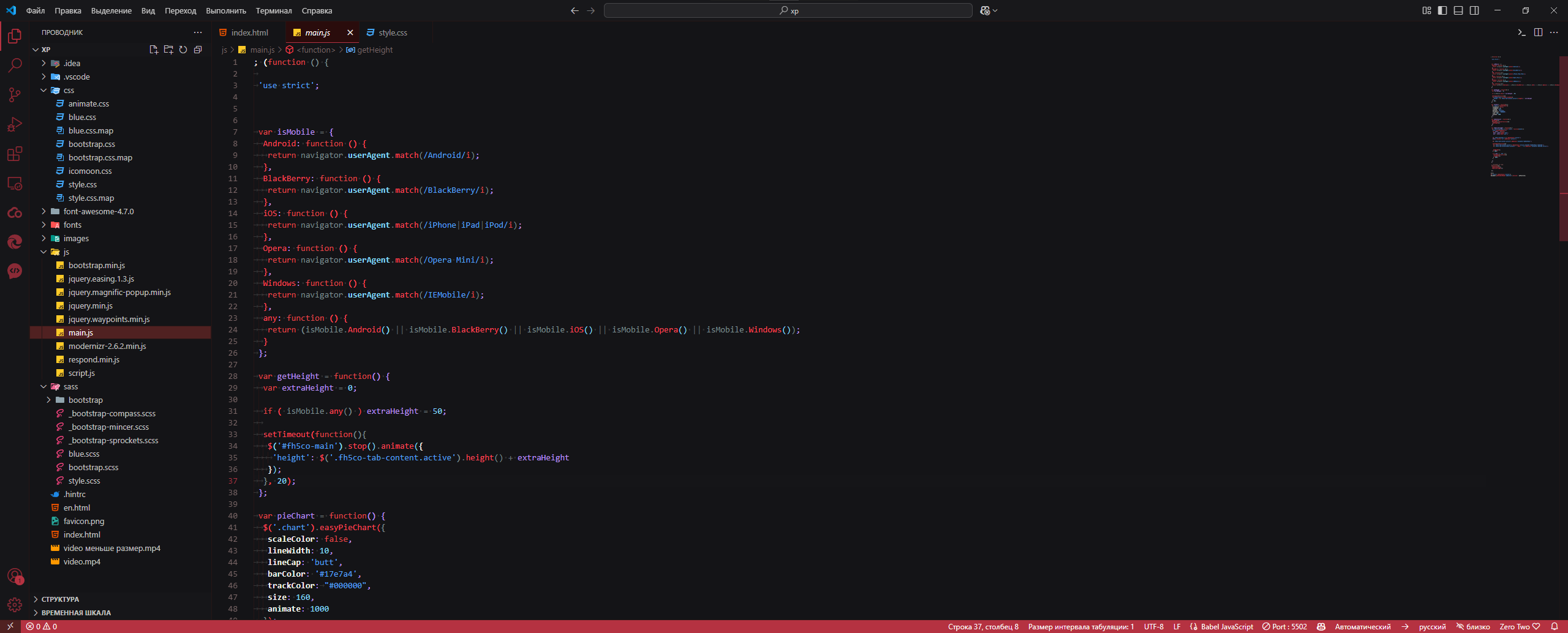The image size is (1568, 633).
Task: Open the Терминал menu
Action: point(274,10)
